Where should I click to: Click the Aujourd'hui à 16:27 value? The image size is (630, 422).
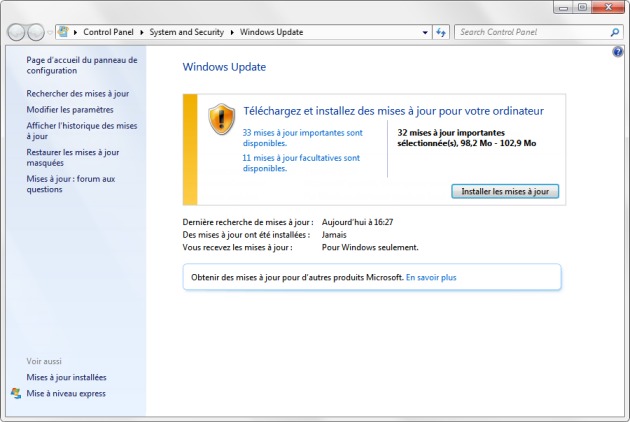pos(357,222)
